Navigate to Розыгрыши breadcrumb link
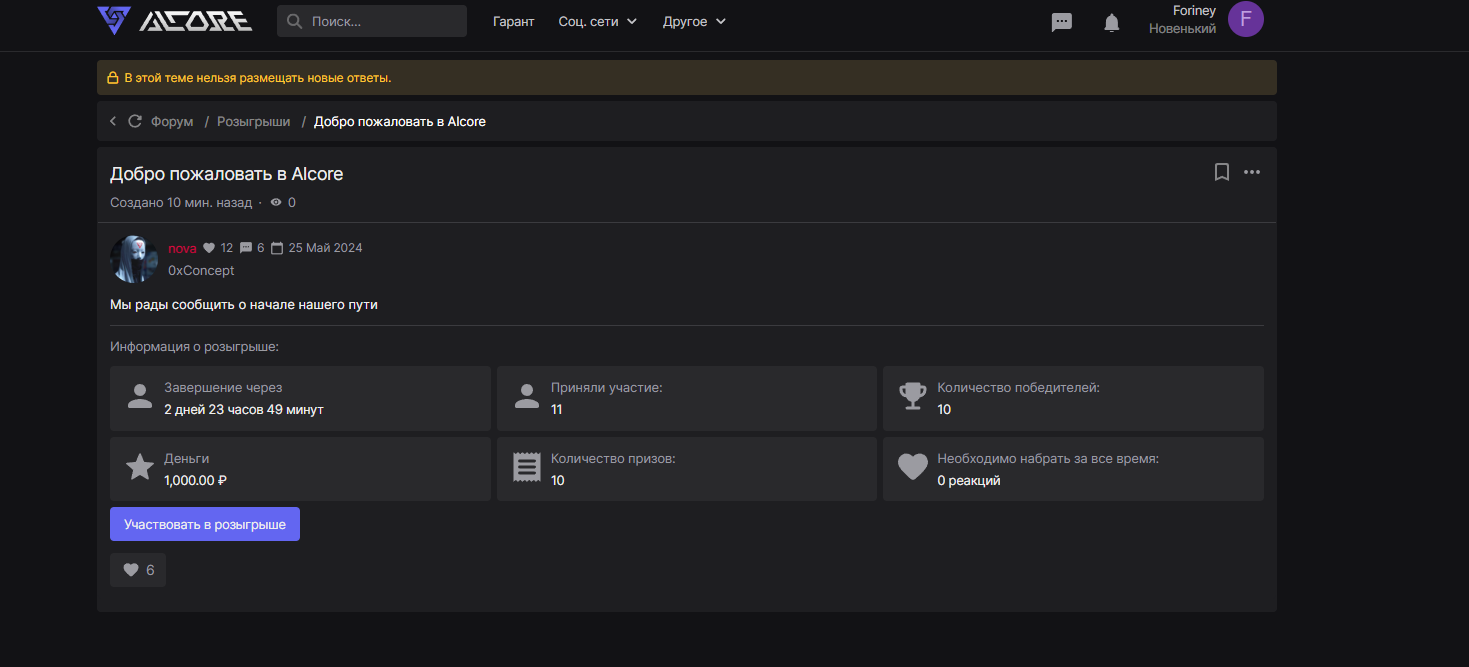Screen dimensions: 1469x667 coord(254,121)
